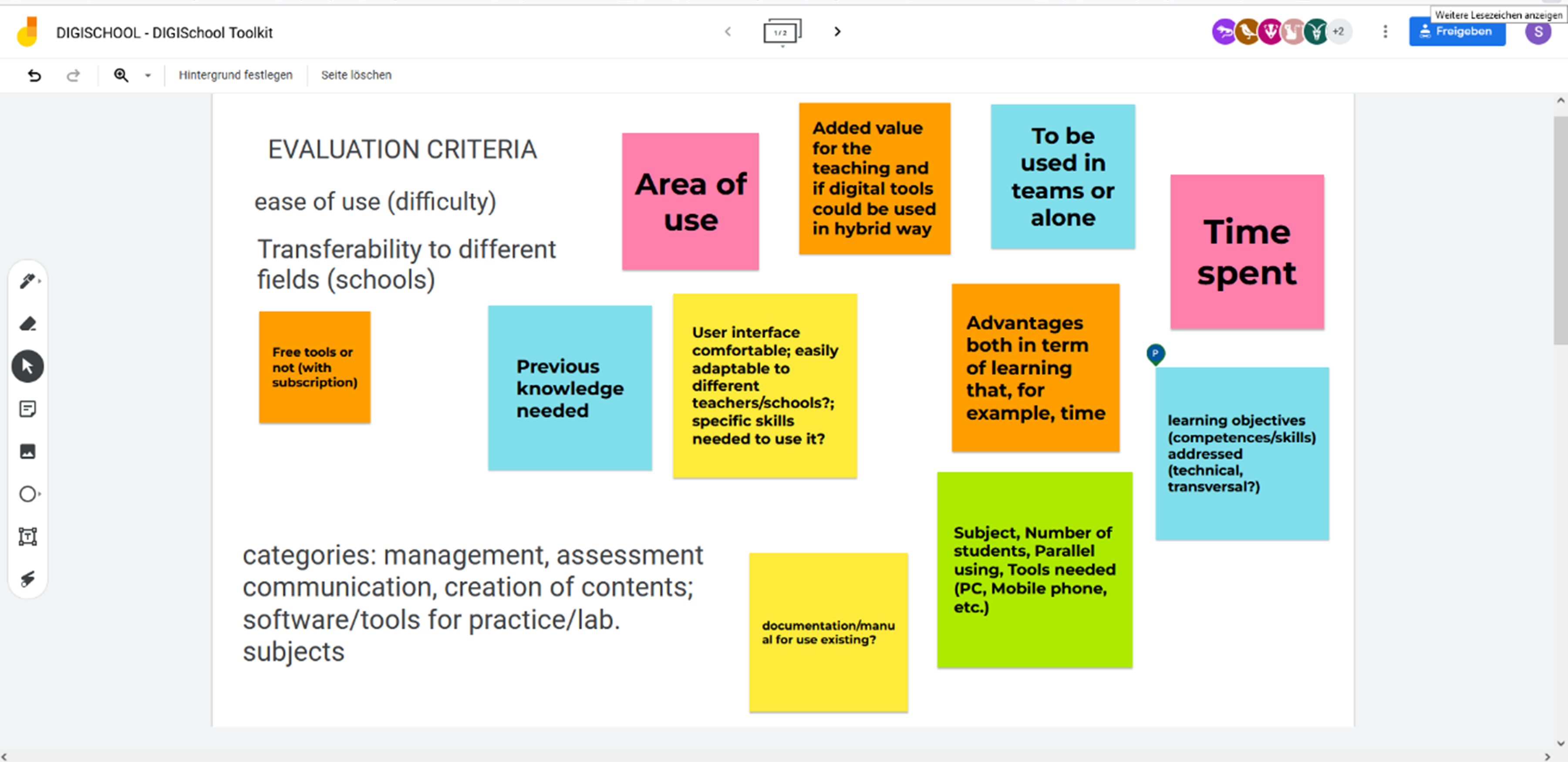This screenshot has height=762, width=1568.
Task: Go to next frame arrow
Action: coord(838,32)
